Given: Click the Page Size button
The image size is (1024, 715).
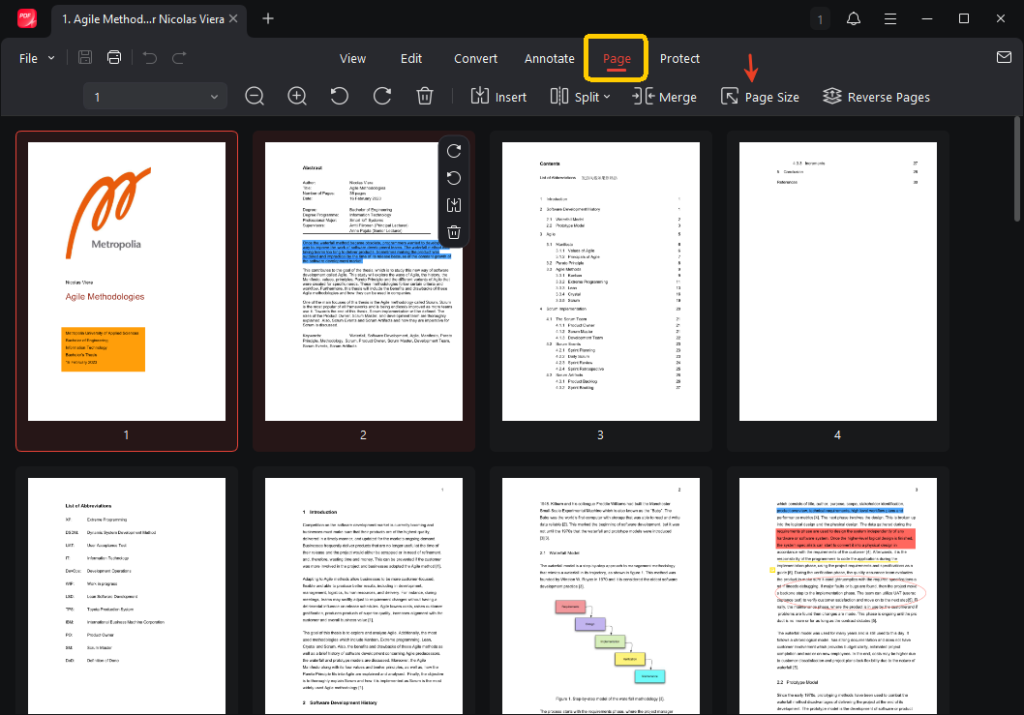Looking at the screenshot, I should (x=760, y=97).
